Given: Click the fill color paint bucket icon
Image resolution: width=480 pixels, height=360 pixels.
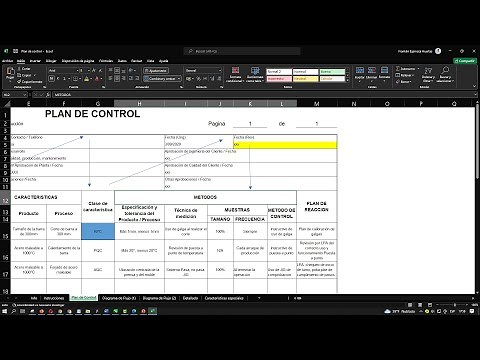Looking at the screenshot, I should tap(87, 79).
